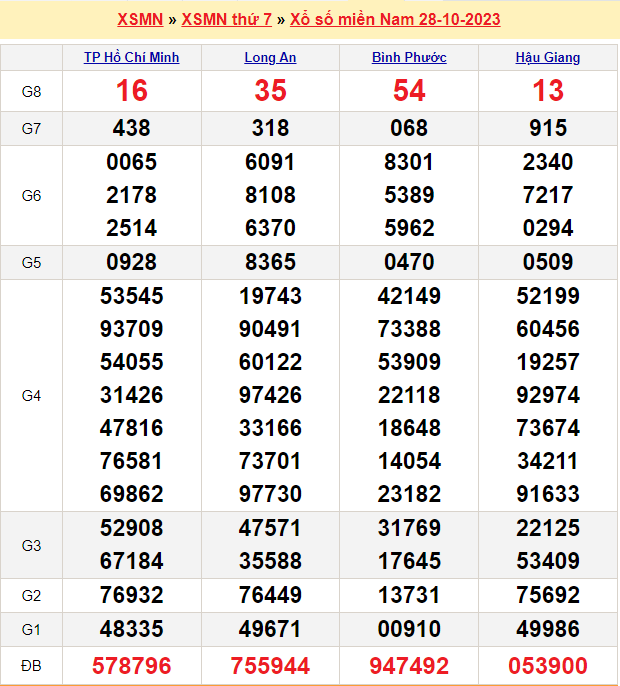Image resolution: width=620 pixels, height=686 pixels.
Task: Click the G2 number 76449
Action: pos(270,595)
